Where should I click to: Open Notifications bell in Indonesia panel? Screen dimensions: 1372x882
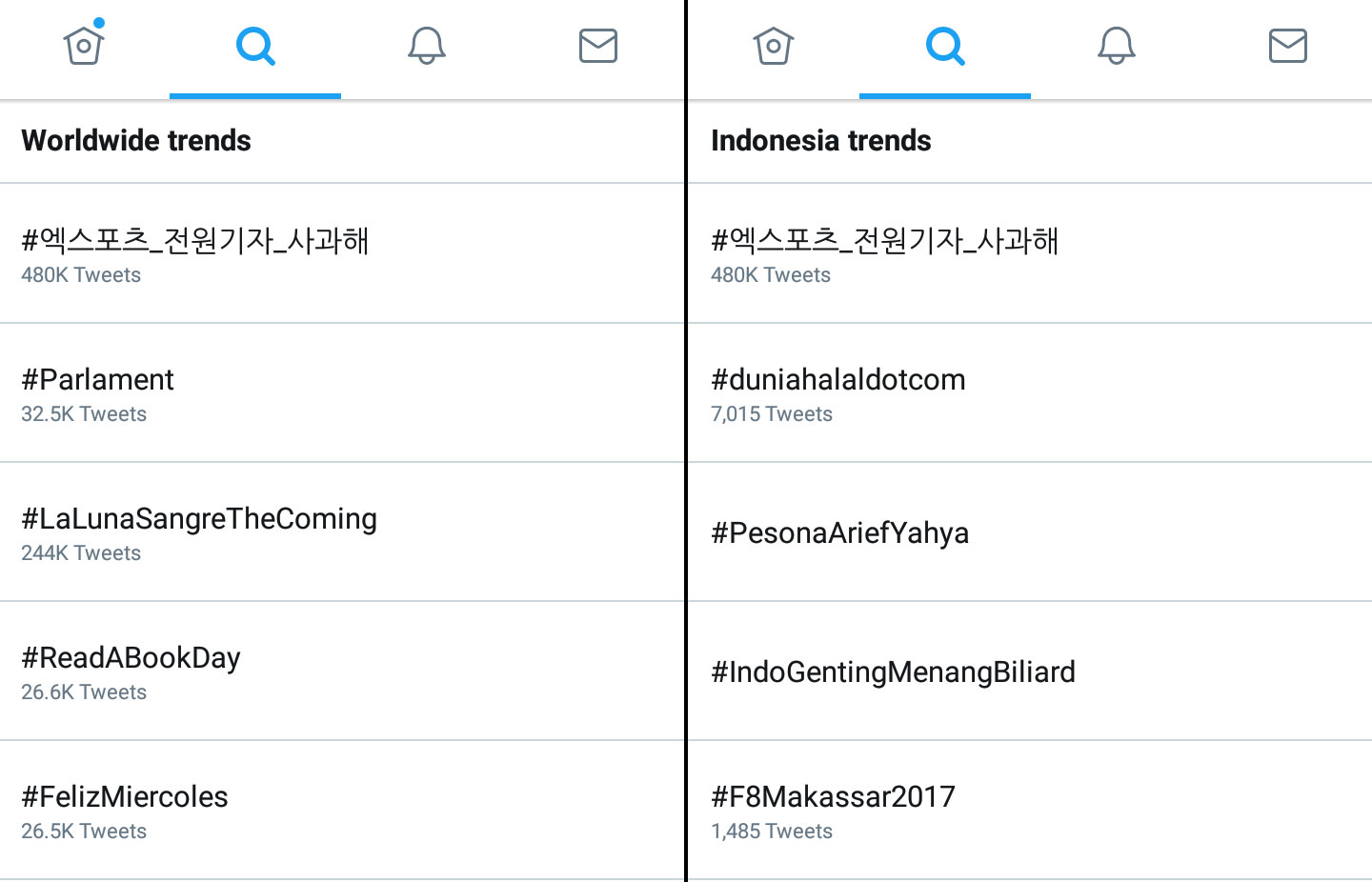pos(1117,45)
